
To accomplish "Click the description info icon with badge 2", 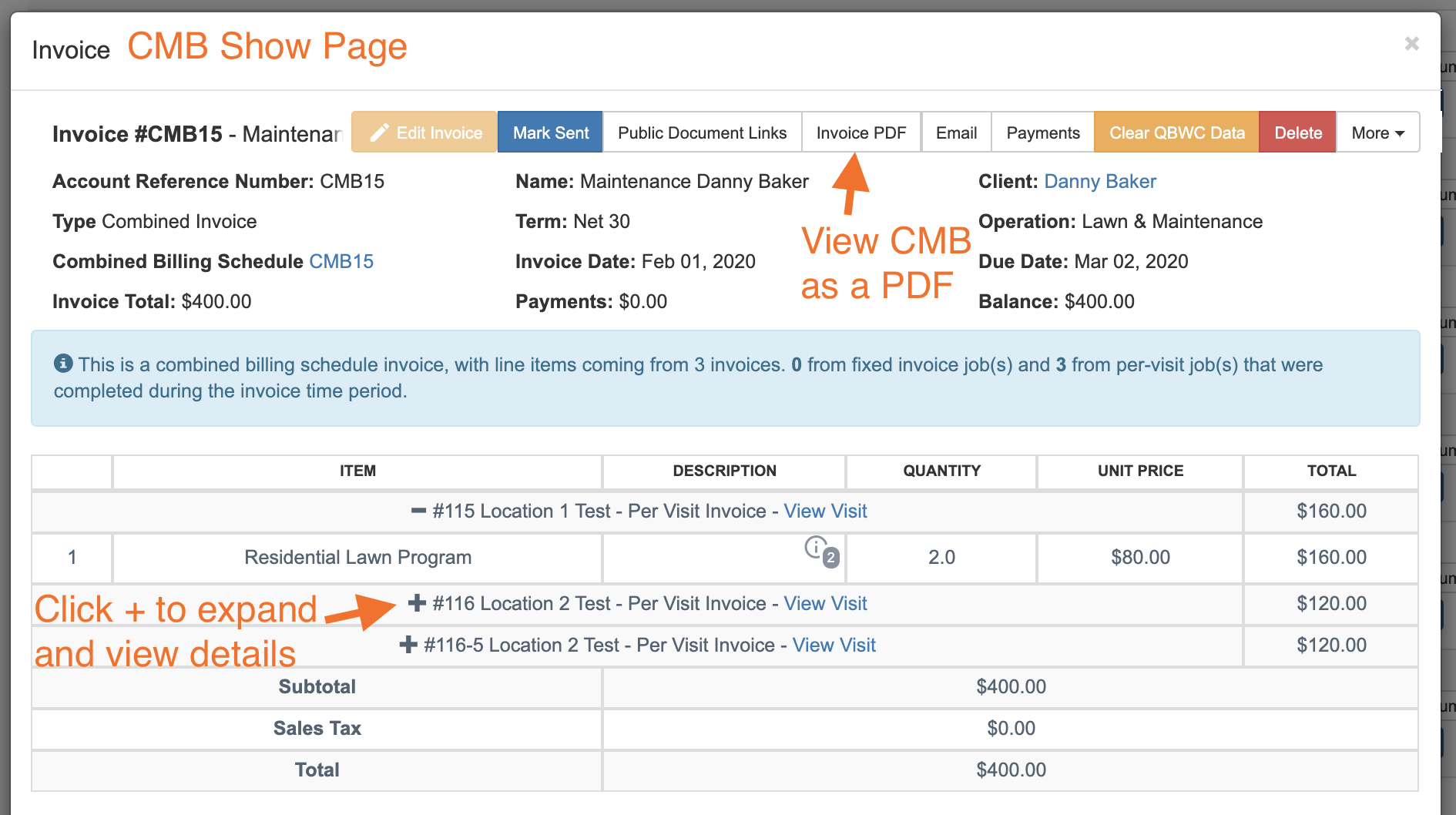I will [x=817, y=548].
